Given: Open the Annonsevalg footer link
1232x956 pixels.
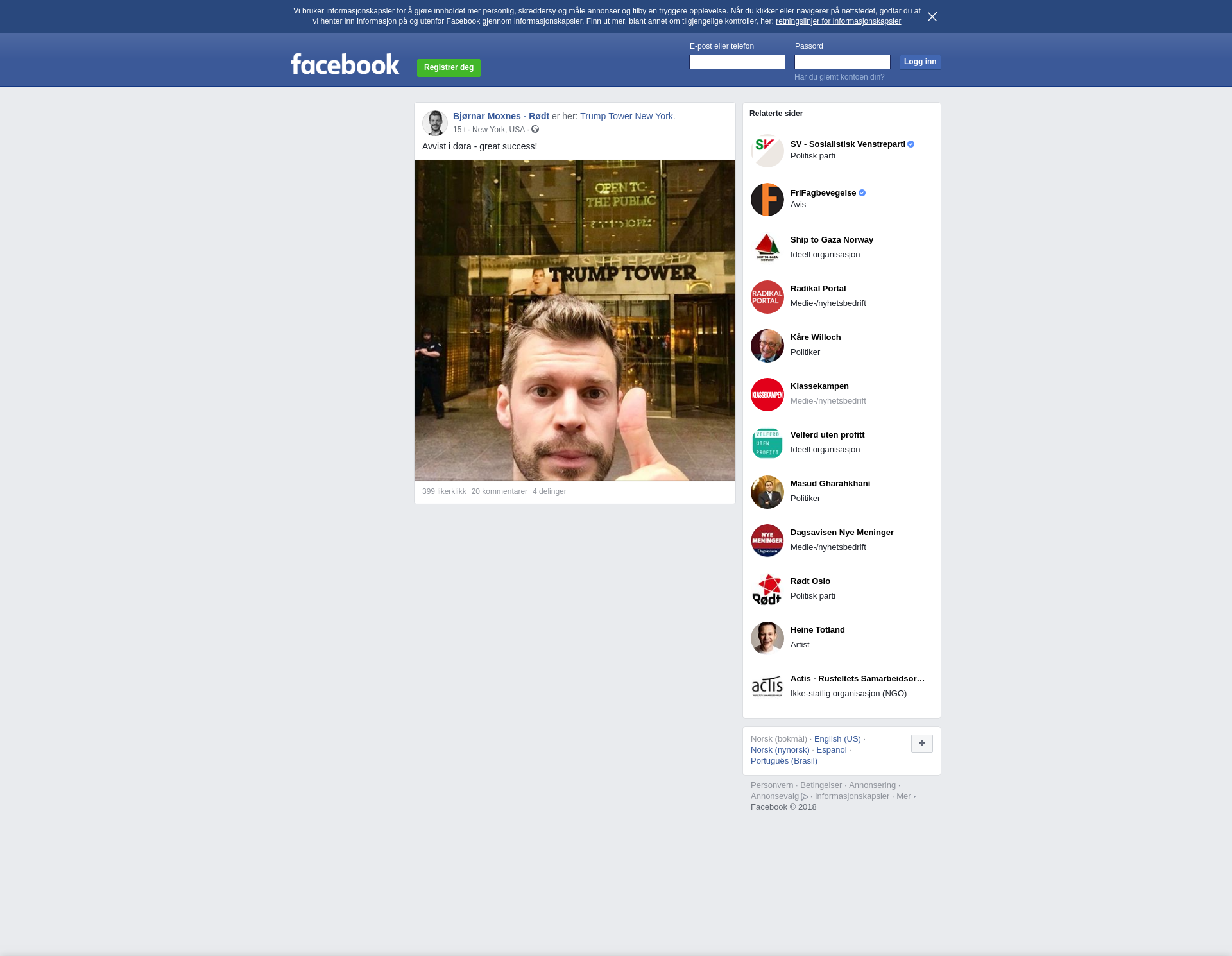Looking at the screenshot, I should click(x=774, y=796).
